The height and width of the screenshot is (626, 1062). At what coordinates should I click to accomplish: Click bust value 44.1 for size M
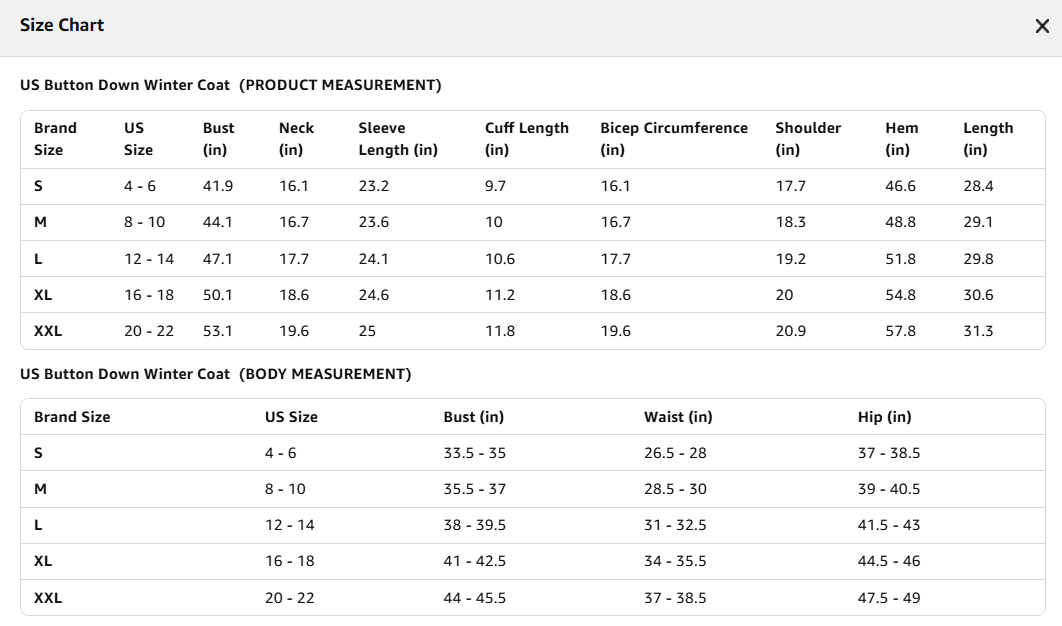217,222
